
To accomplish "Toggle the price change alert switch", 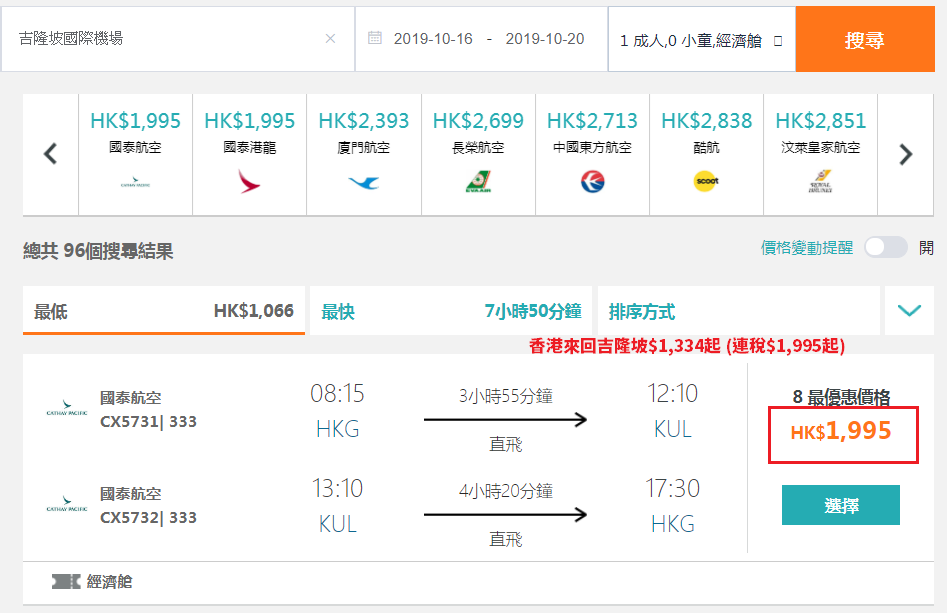I will point(885,247).
